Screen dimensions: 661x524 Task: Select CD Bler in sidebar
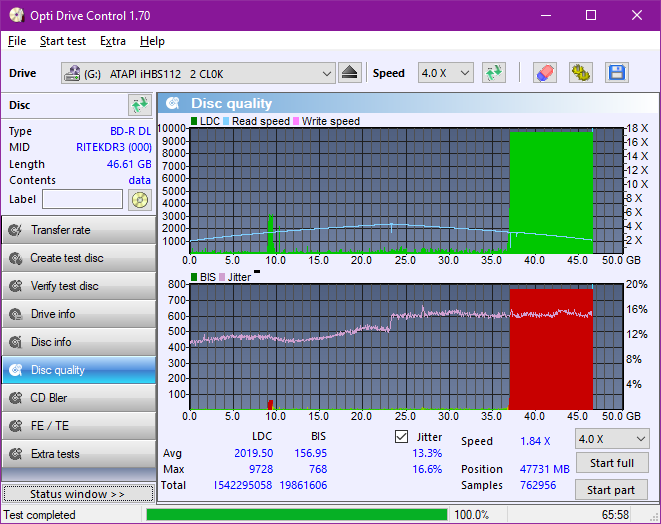(79, 398)
